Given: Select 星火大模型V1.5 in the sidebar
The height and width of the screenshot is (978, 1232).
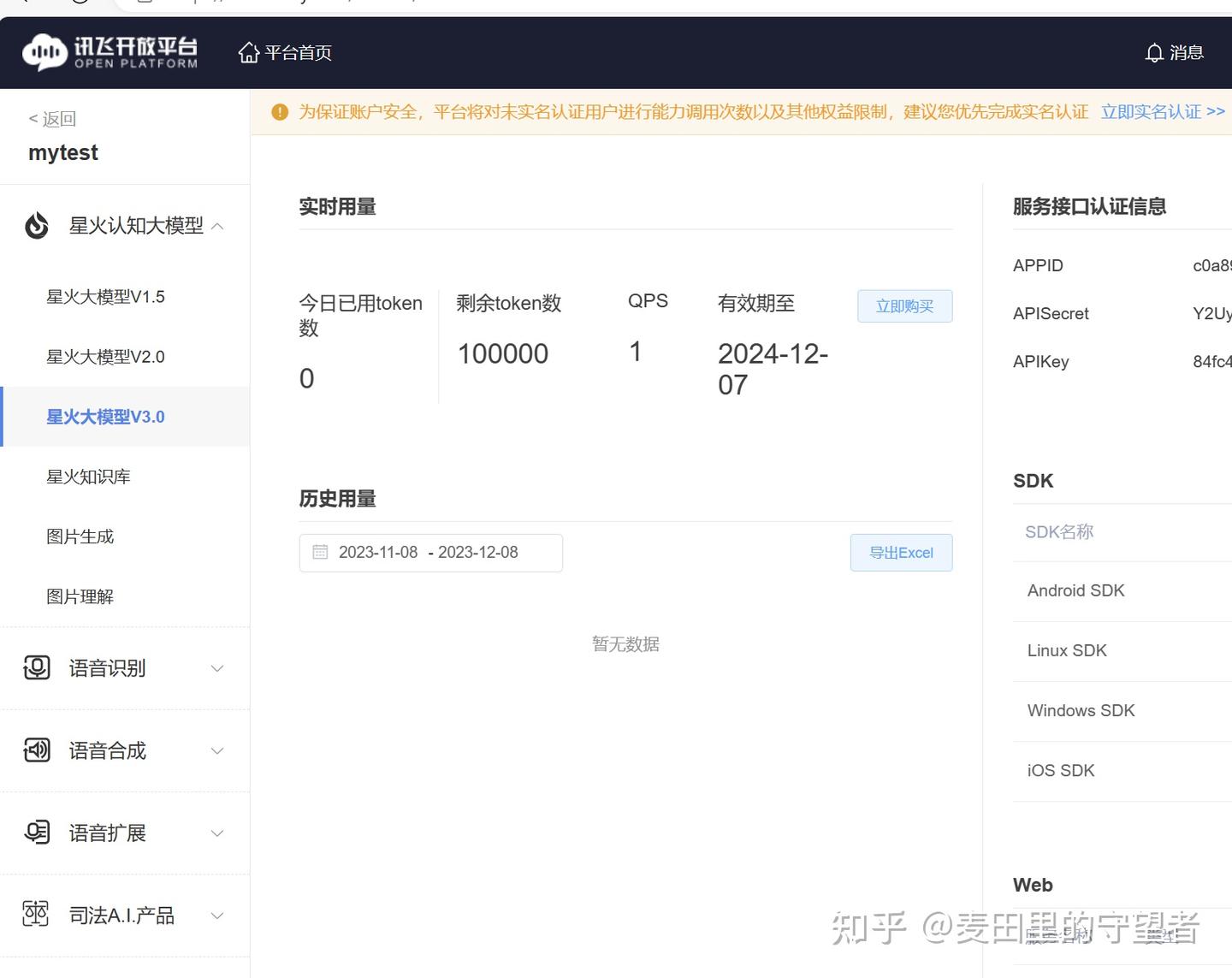Looking at the screenshot, I should tap(104, 296).
